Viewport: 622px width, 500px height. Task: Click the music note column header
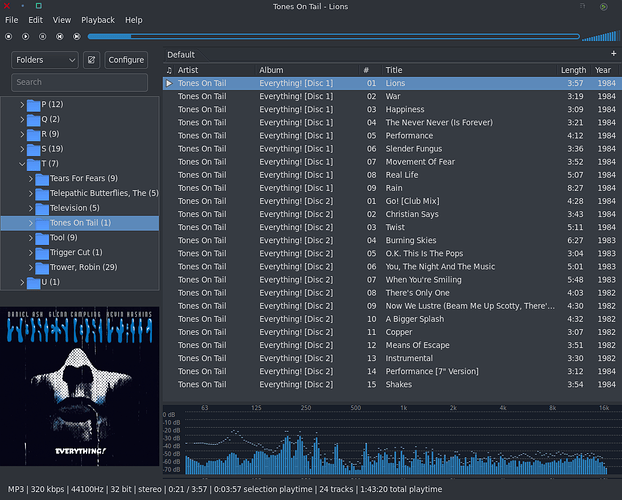pos(169,70)
